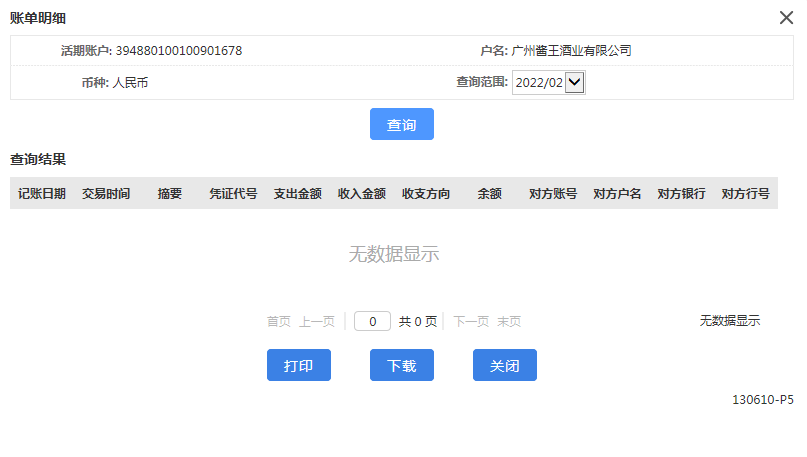Click the 对方账号 column header
807x457 pixels.
pos(553,194)
